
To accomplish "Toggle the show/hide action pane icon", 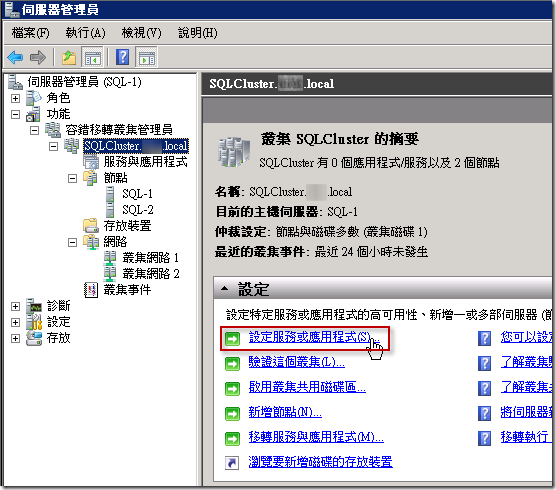I will pyautogui.click(x=146, y=57).
